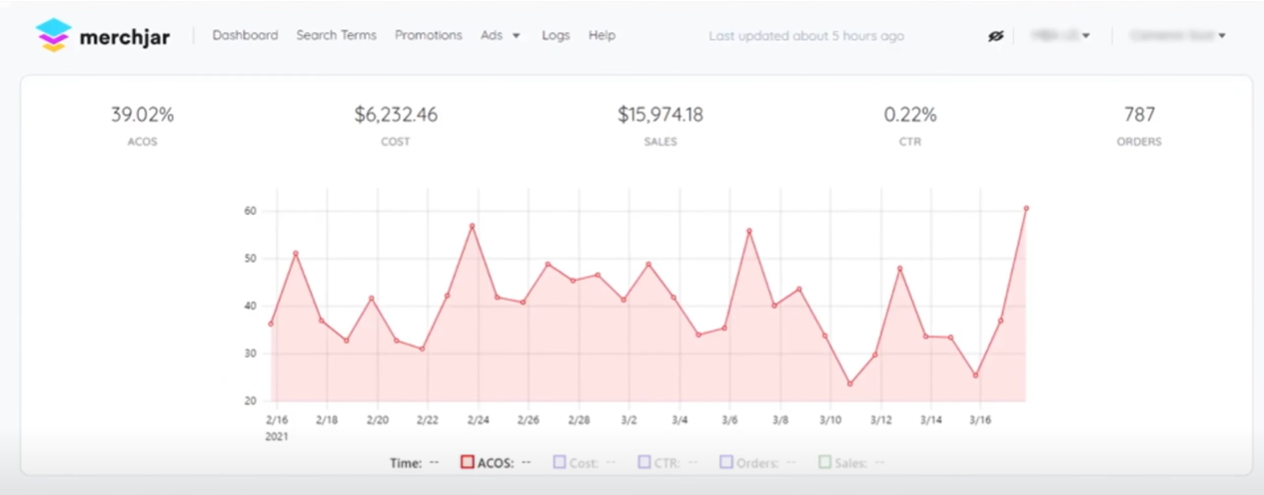Expand the Ads dropdown menu

point(500,35)
